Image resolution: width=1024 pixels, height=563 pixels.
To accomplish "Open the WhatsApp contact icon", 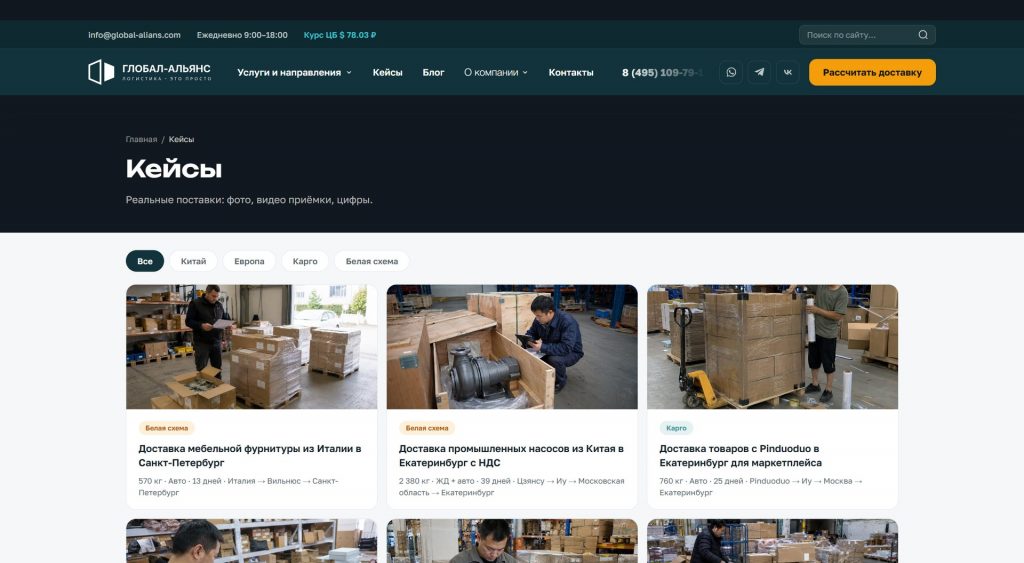I will [731, 72].
